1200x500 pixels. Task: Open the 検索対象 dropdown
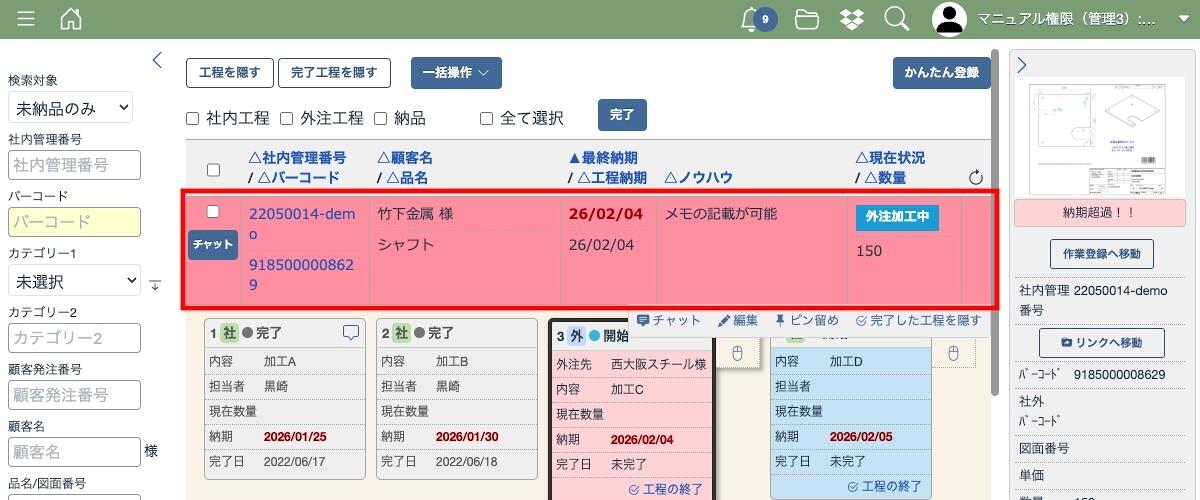(x=70, y=107)
